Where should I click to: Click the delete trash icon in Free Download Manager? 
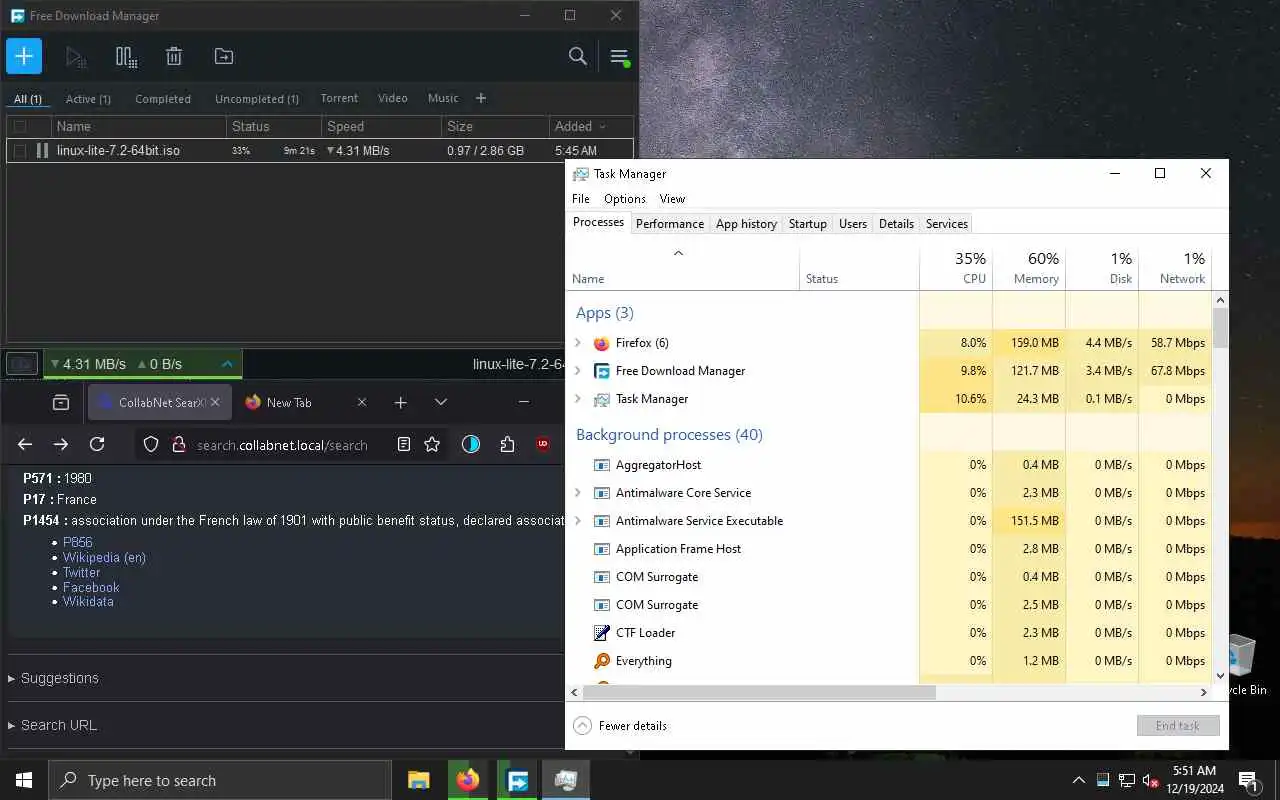point(174,57)
